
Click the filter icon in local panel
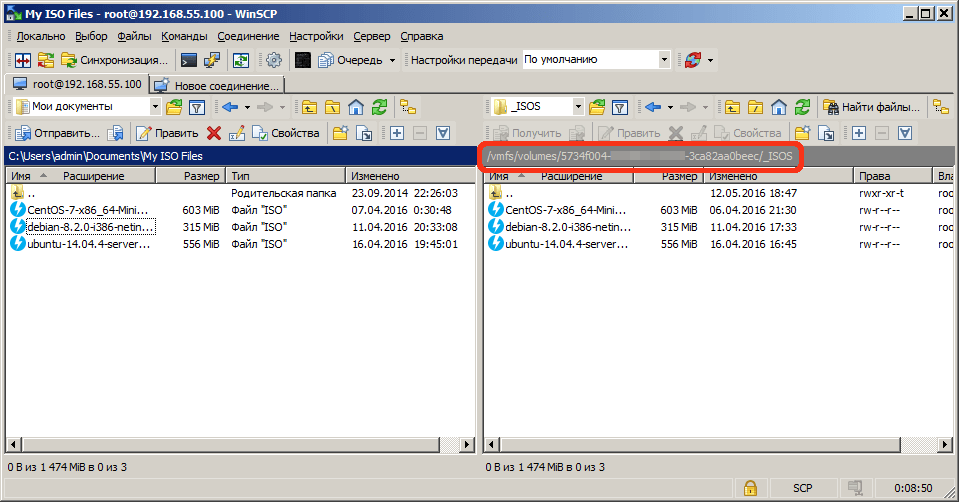(197, 107)
